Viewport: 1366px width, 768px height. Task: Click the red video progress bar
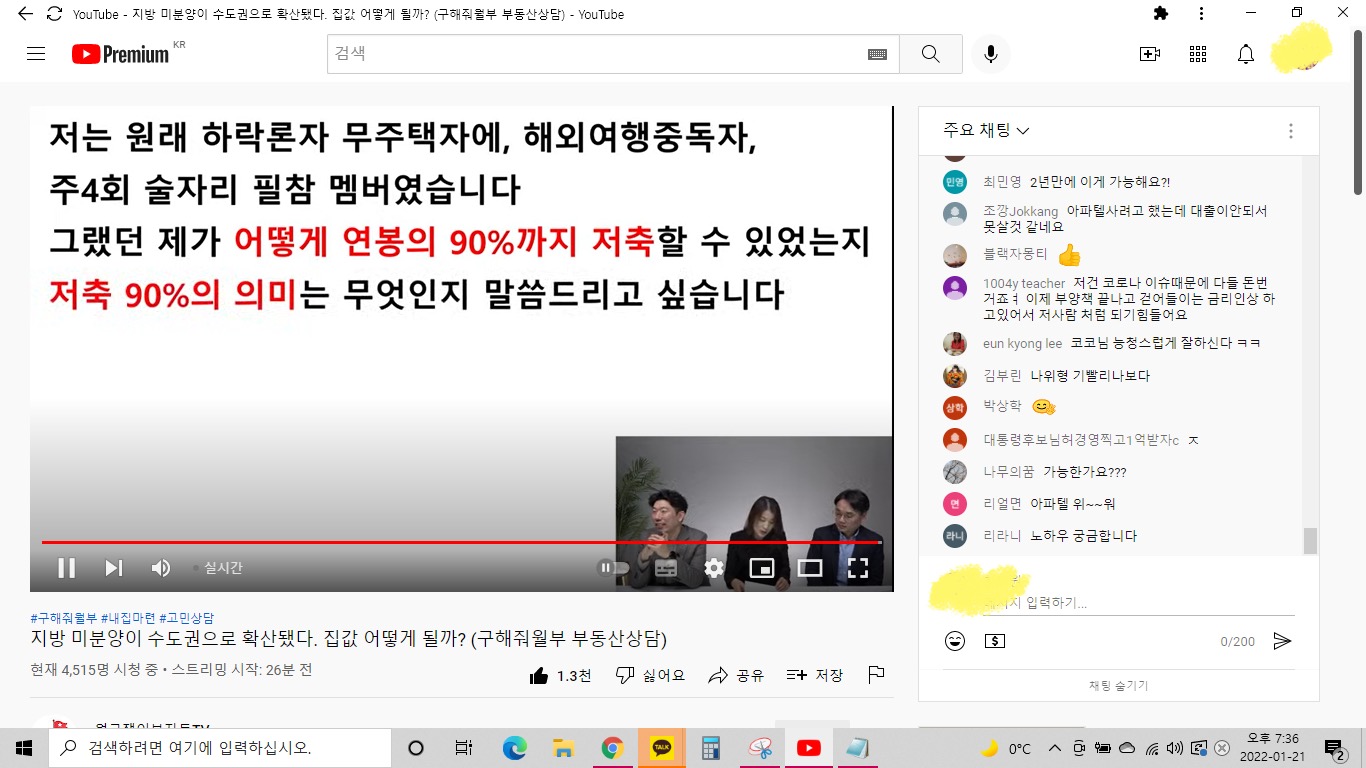pos(461,542)
